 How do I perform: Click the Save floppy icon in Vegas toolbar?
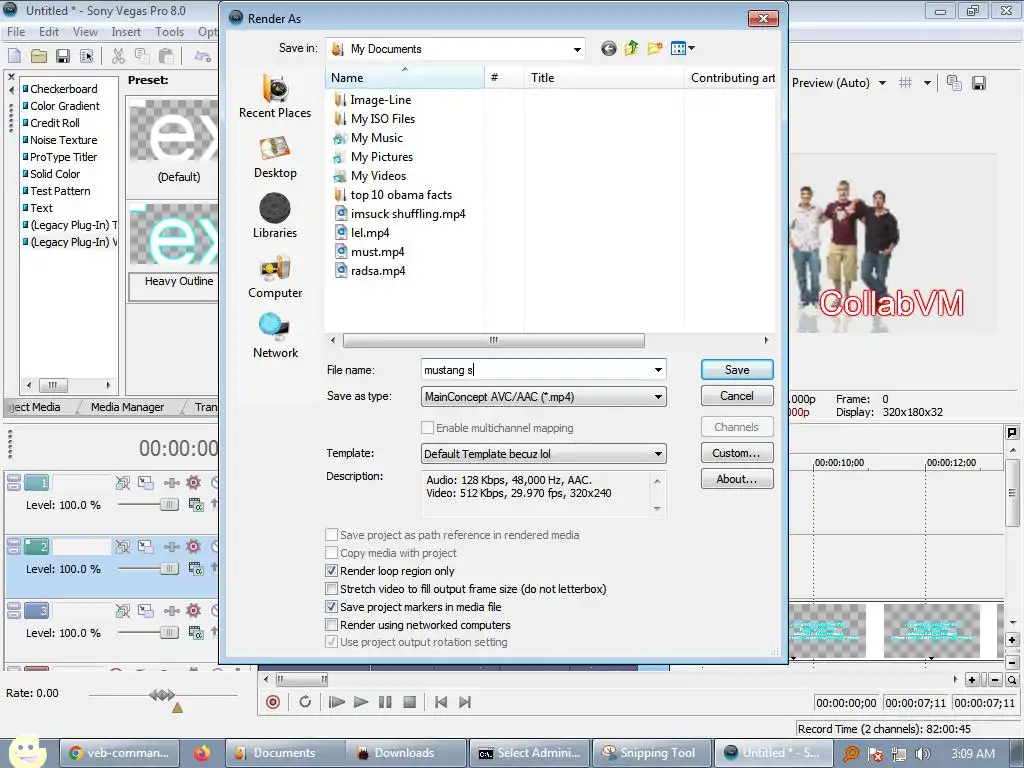(63, 56)
